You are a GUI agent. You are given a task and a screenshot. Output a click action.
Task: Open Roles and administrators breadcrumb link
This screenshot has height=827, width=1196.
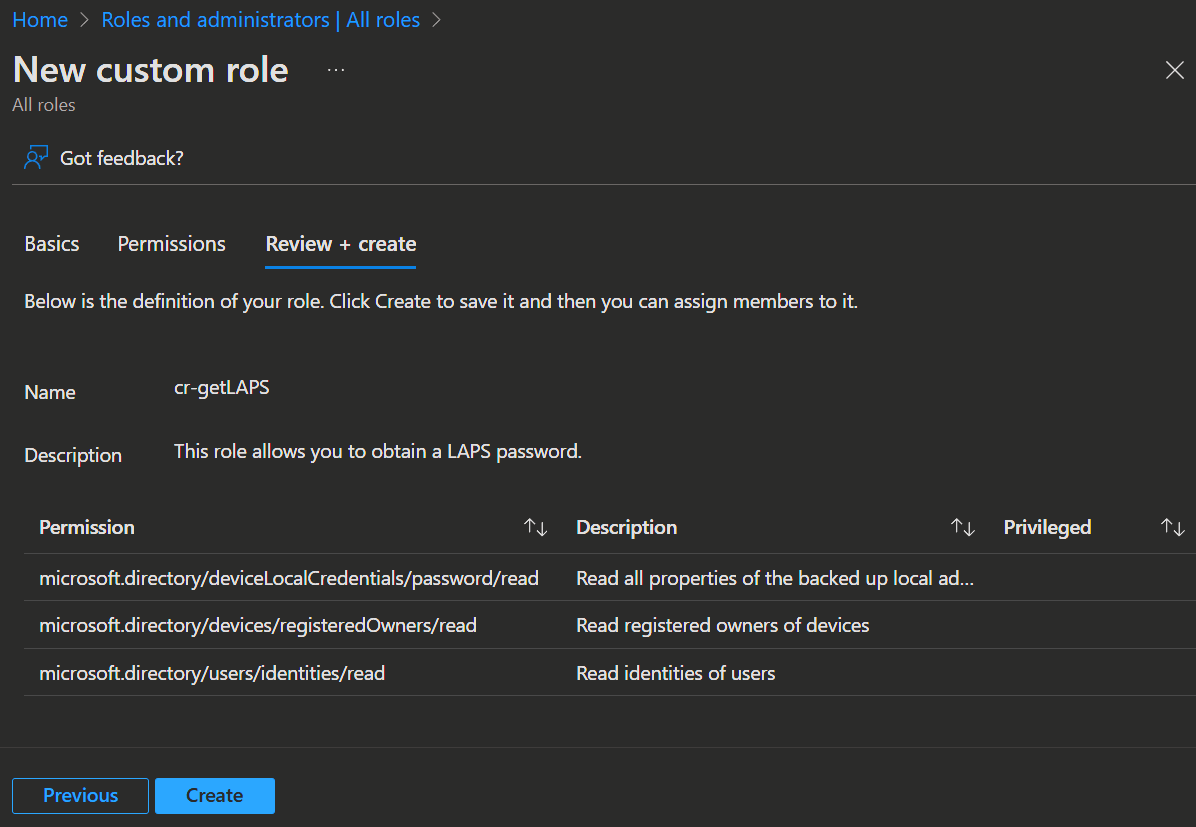pos(260,20)
